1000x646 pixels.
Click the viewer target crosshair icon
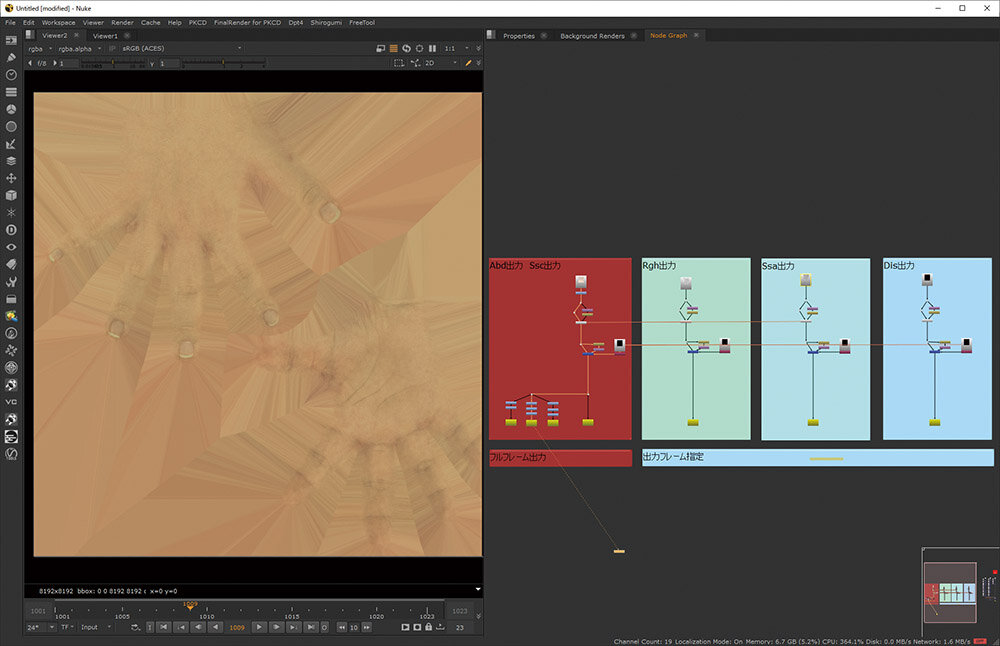(x=419, y=48)
